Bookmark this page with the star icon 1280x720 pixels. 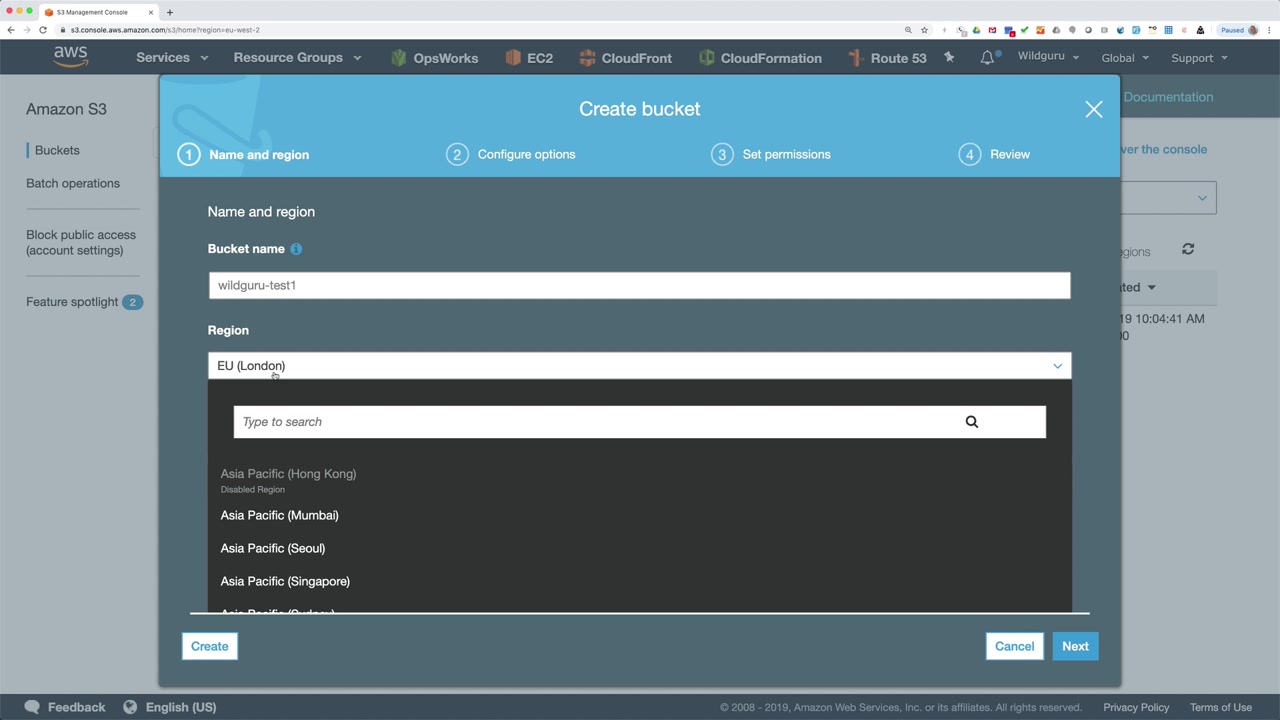(x=924, y=30)
